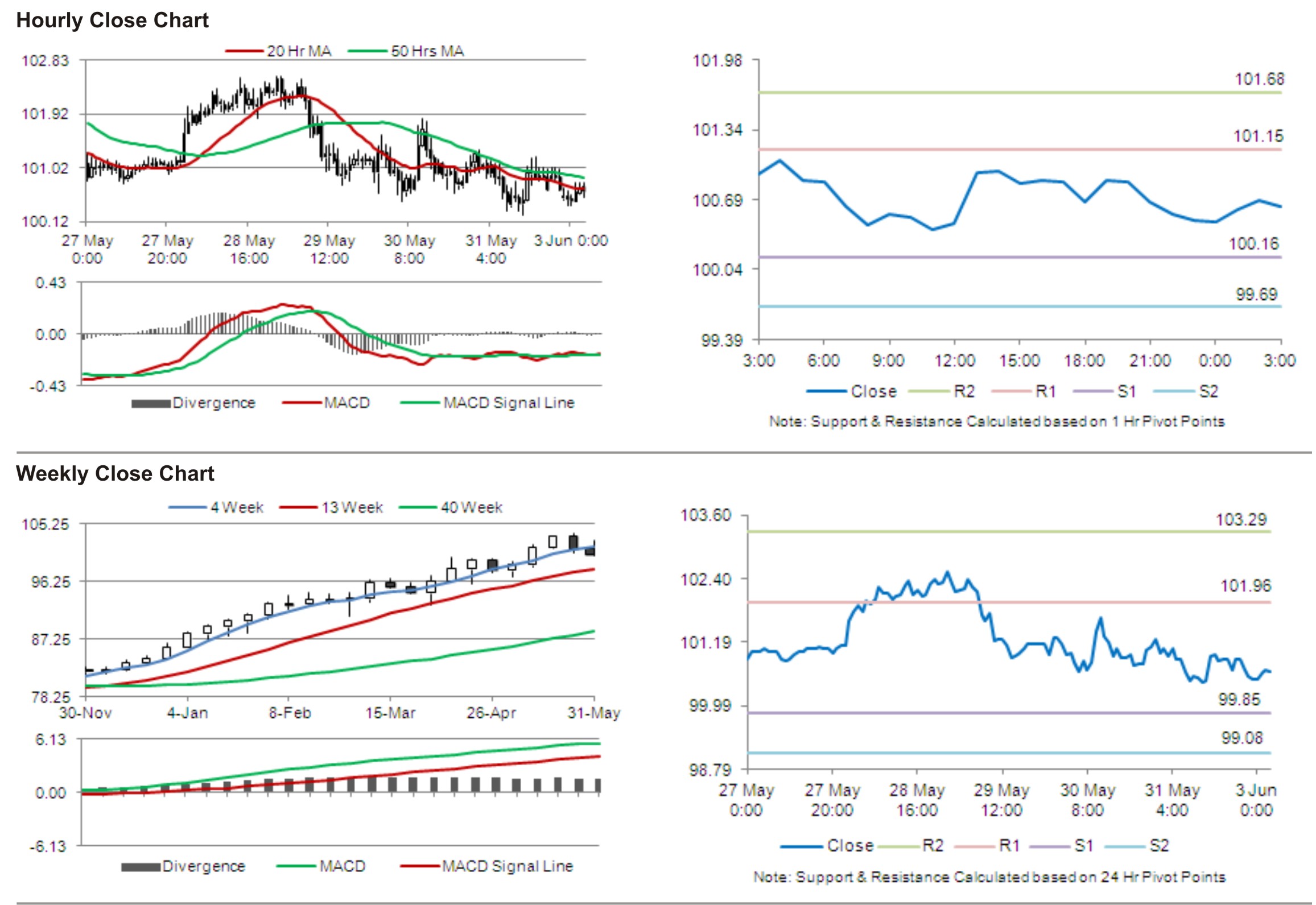Click the 3 Jun 0:00 hourly chart label
Screen dimensions: 1316x905
(571, 241)
